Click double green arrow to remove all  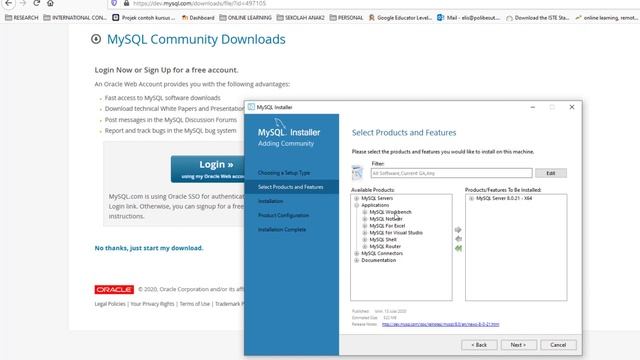coord(458,248)
